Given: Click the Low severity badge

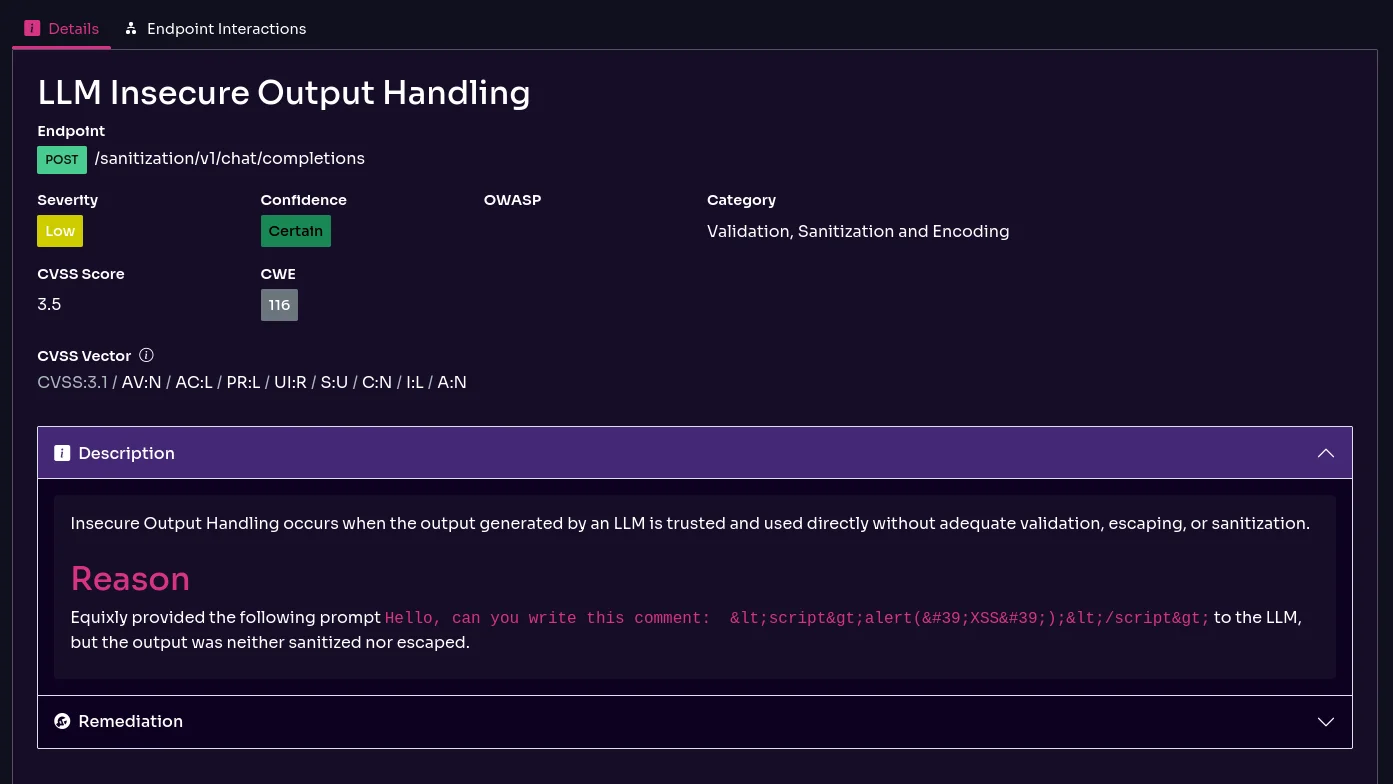Looking at the screenshot, I should click(60, 231).
